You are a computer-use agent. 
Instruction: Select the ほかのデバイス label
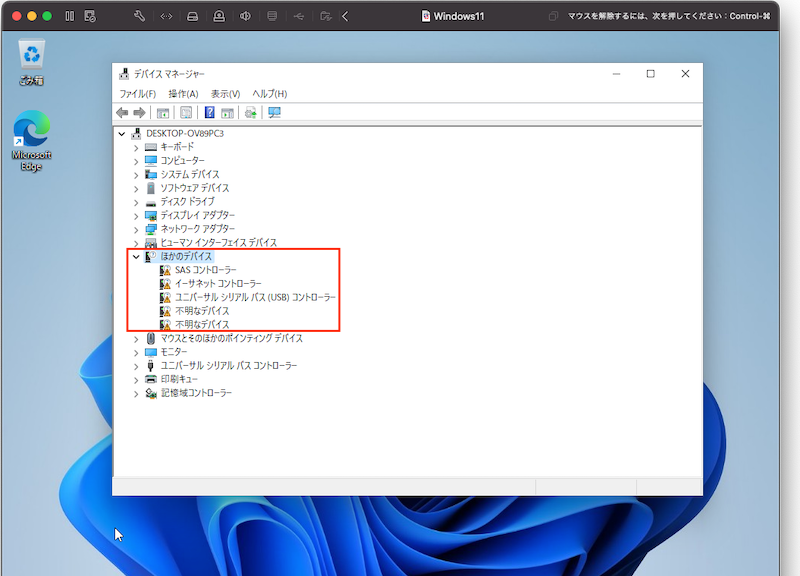pos(186,256)
